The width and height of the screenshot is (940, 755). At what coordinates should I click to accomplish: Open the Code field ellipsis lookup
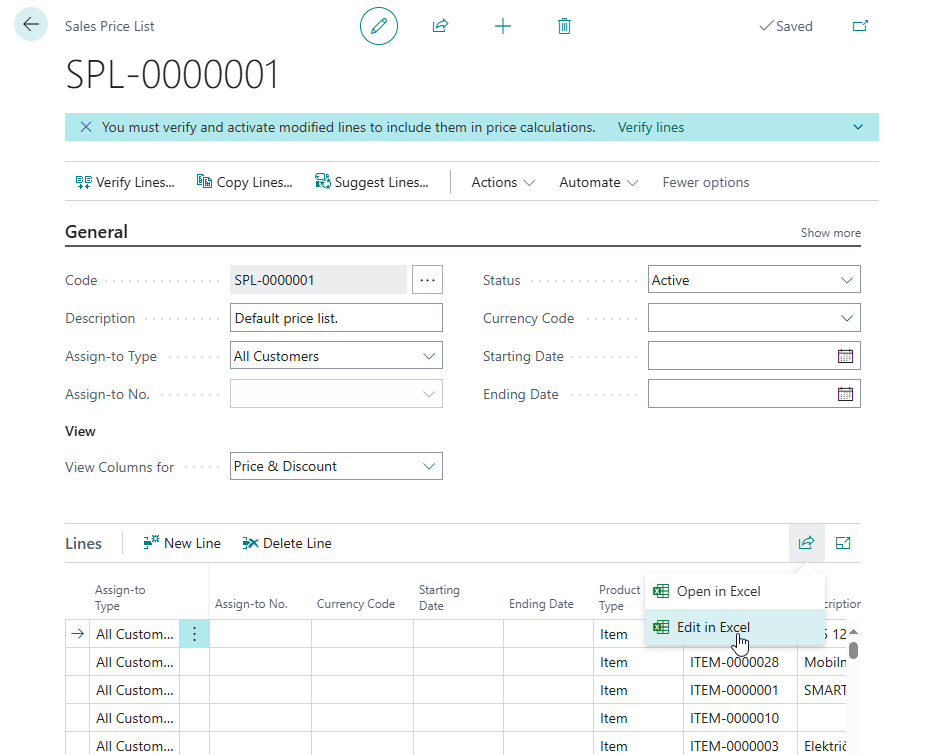(427, 279)
